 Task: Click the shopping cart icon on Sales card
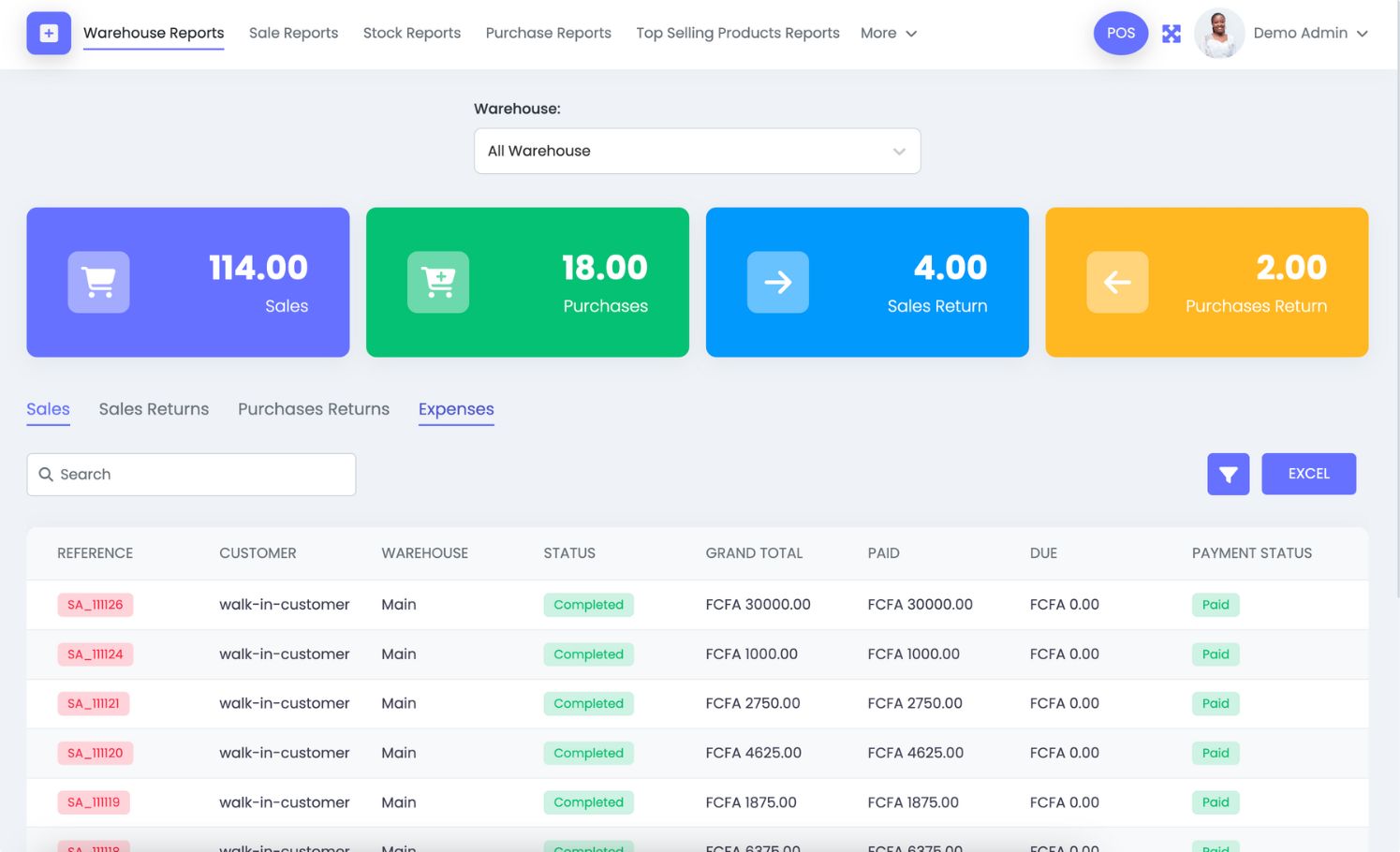(x=98, y=282)
